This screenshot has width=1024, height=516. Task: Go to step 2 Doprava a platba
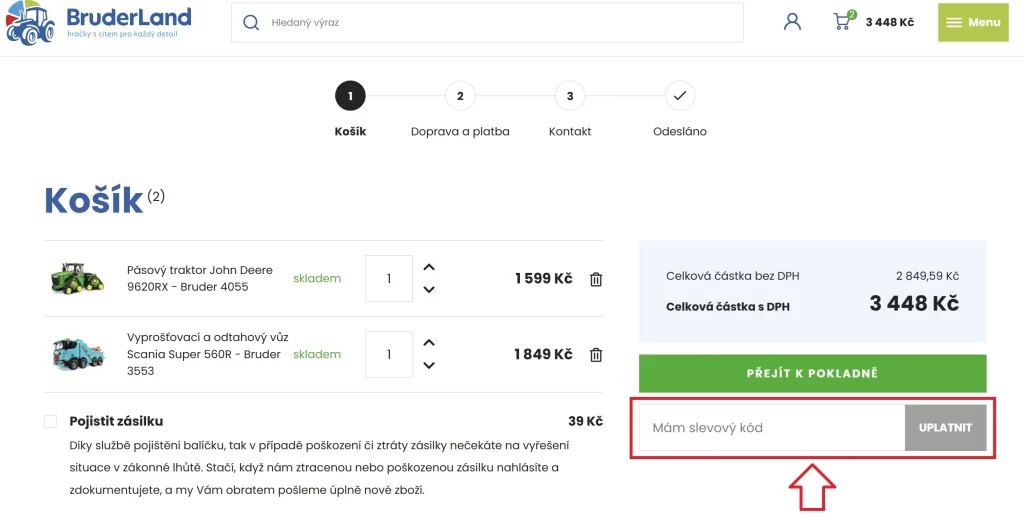[460, 96]
